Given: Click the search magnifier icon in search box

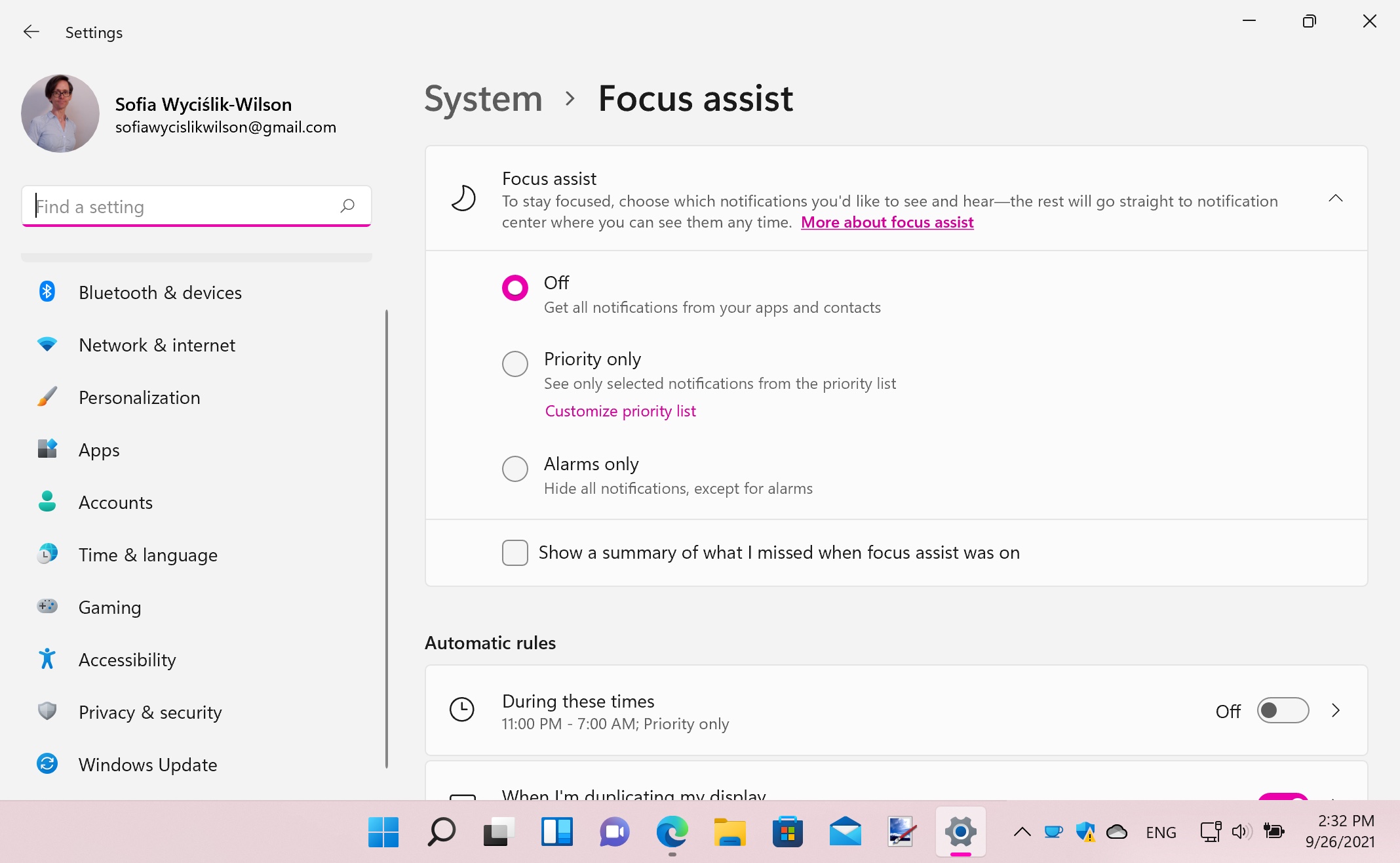Looking at the screenshot, I should tap(347, 207).
